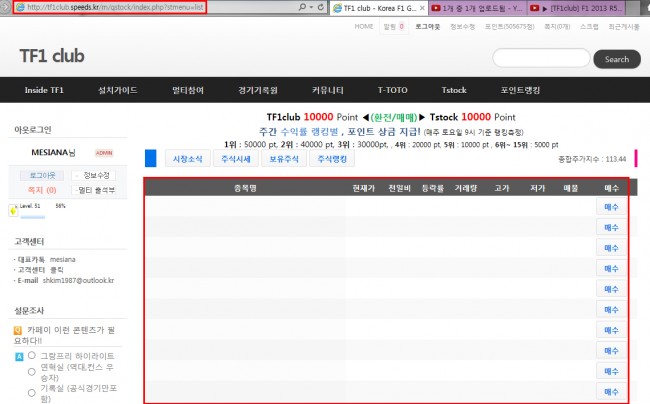The image size is (650, 404).
Task: Switch to the YouTube 업로드됨 tab
Action: point(478,8)
